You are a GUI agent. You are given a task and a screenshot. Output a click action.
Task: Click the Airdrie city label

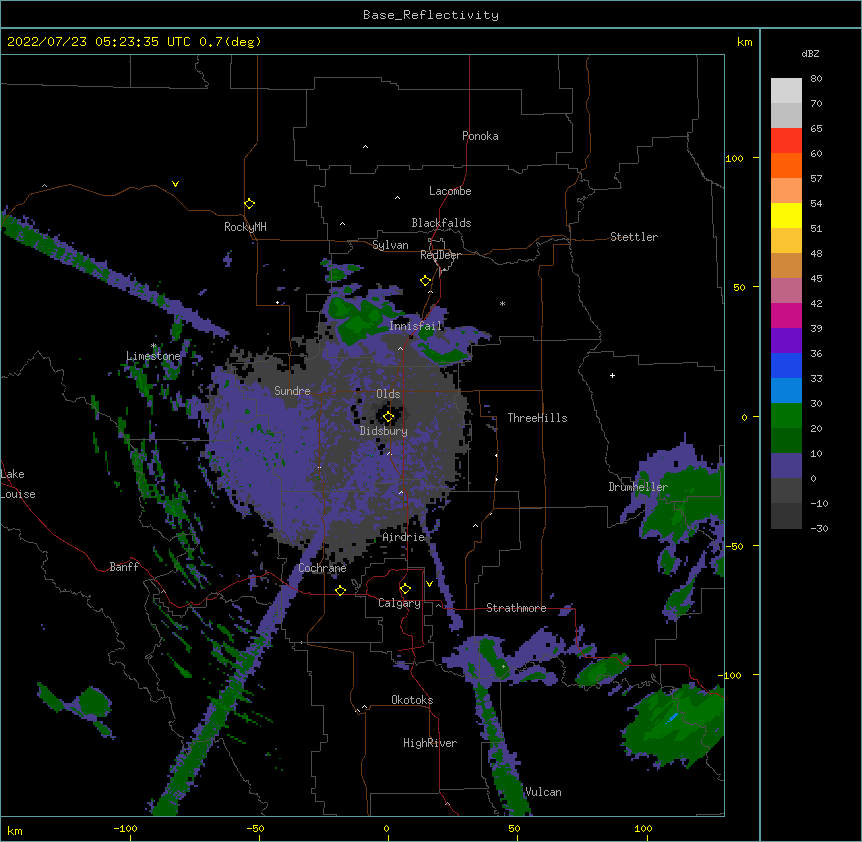[404, 537]
